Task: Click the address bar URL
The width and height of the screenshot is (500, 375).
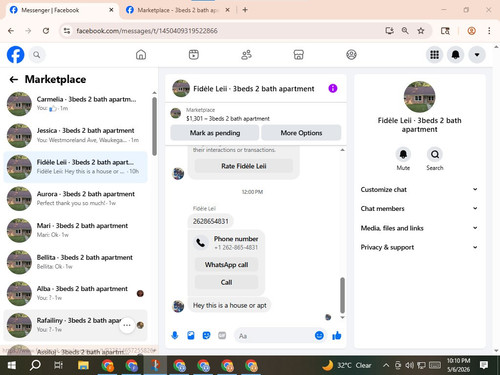Action: (x=147, y=31)
